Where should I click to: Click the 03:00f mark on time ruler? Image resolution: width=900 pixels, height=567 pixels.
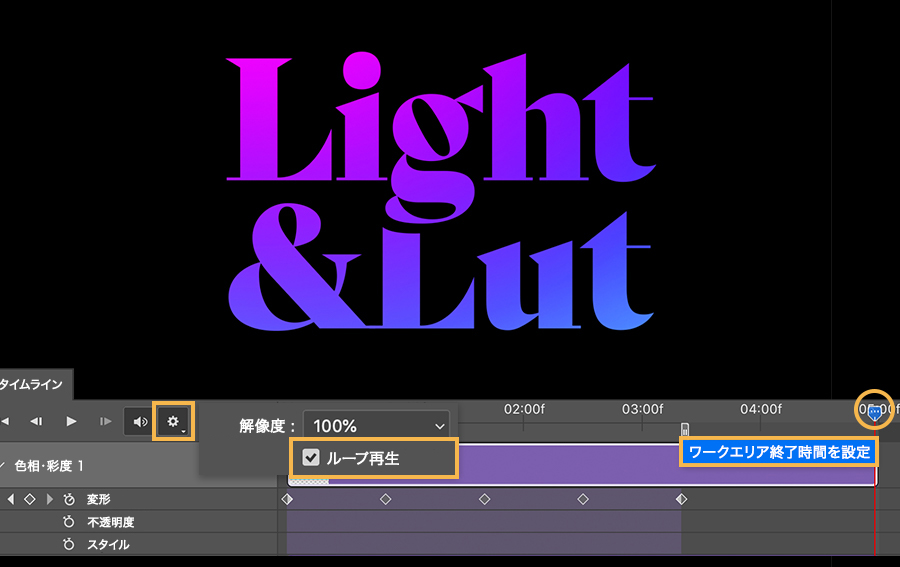coord(642,409)
